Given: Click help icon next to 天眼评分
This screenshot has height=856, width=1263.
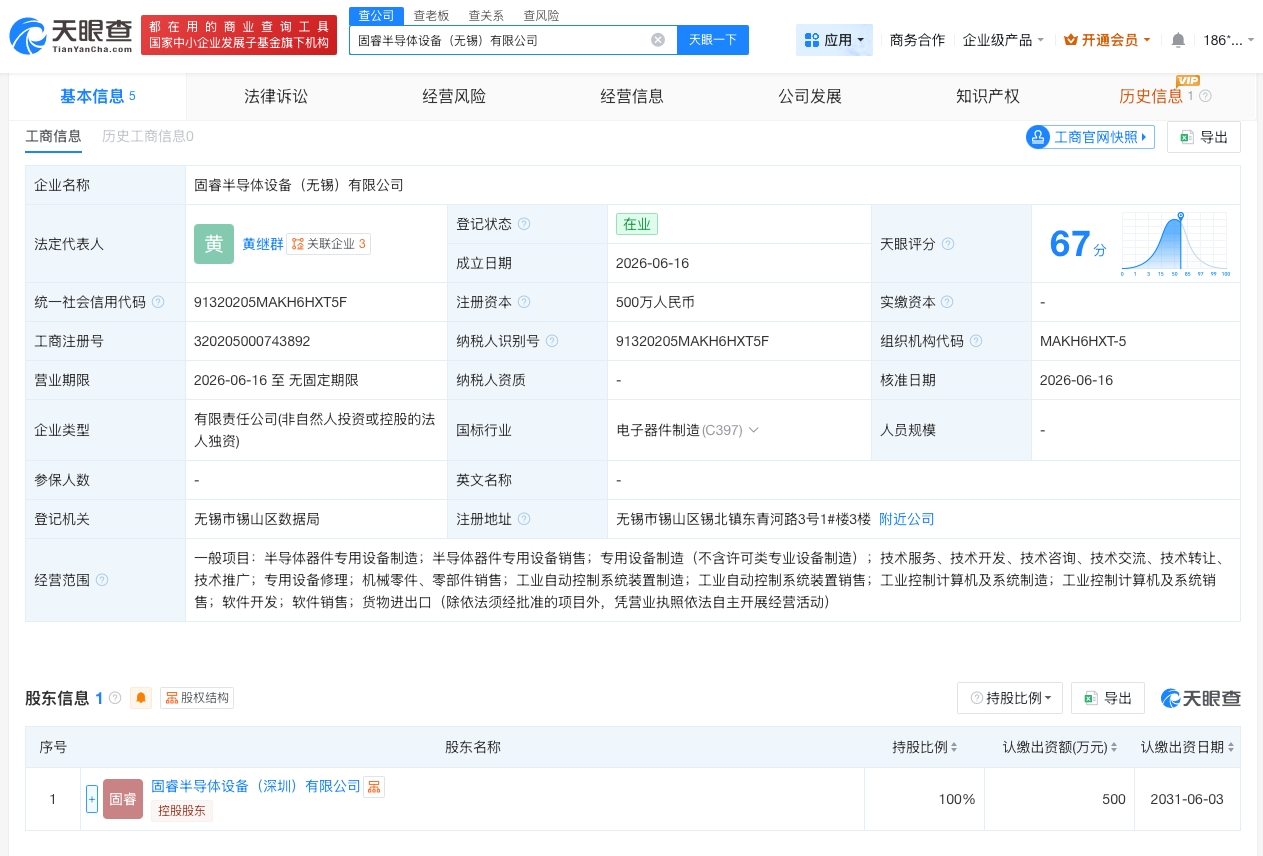Looking at the screenshot, I should [x=948, y=244].
